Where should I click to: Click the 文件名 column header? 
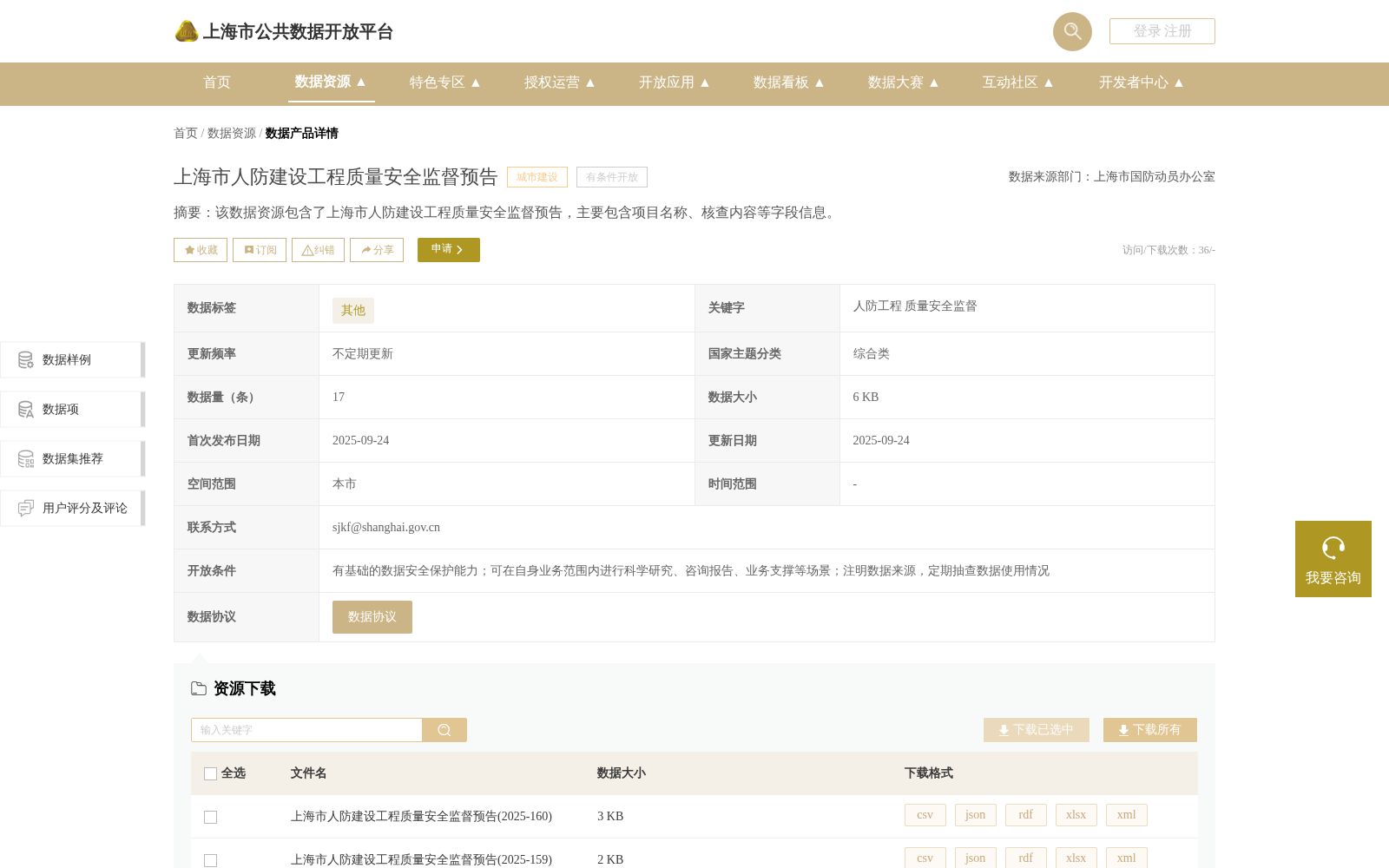[308, 773]
